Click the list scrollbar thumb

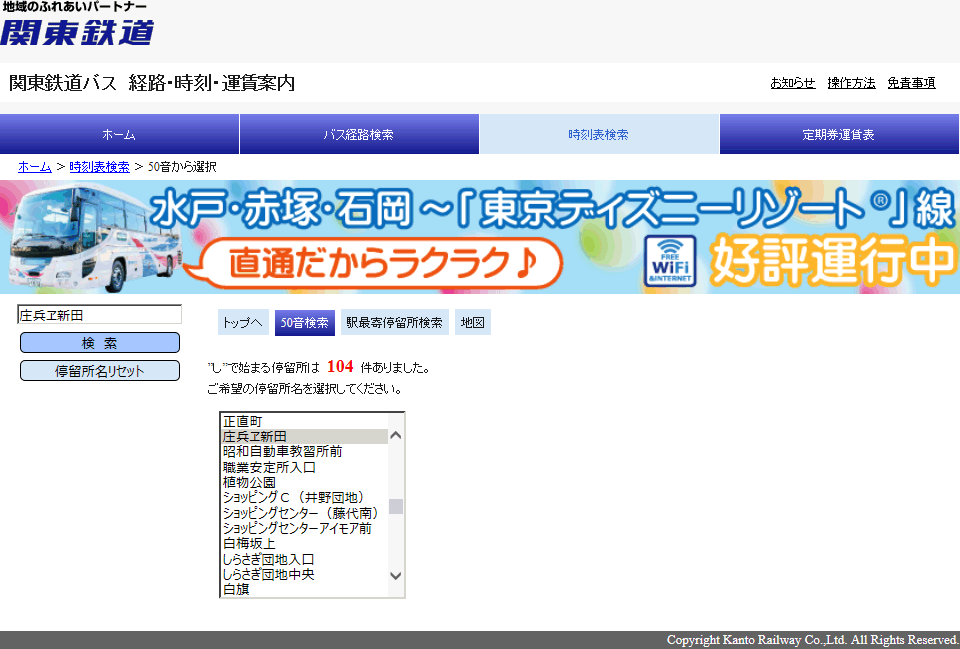396,506
